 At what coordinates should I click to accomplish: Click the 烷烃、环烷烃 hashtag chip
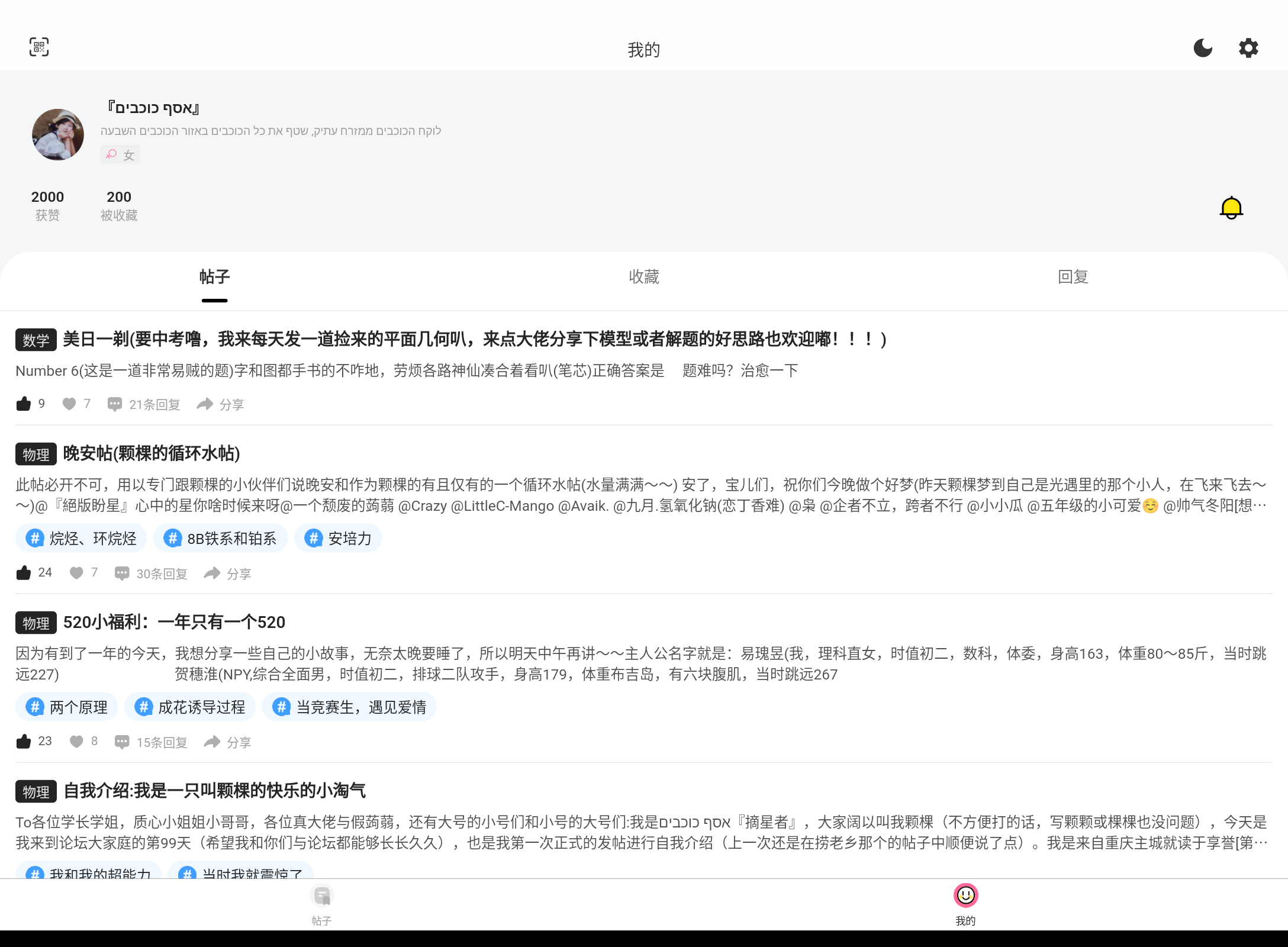[81, 538]
